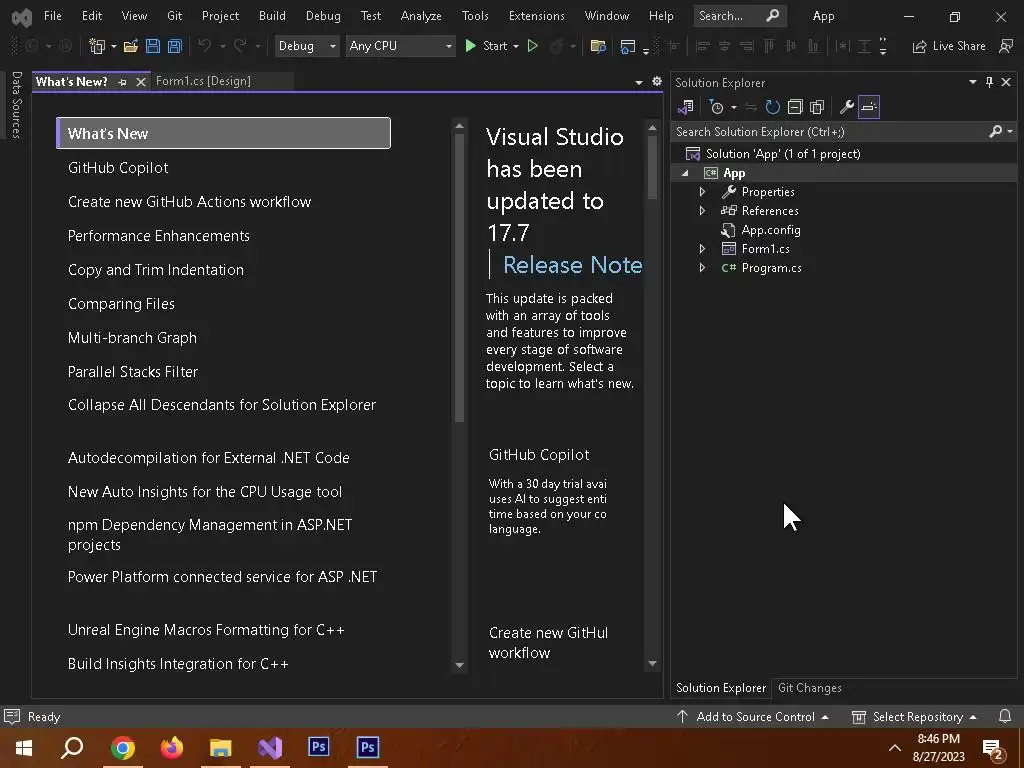Click Start Without Debugging outline arrow
Screen dimensions: 1024x768
pos(533,46)
